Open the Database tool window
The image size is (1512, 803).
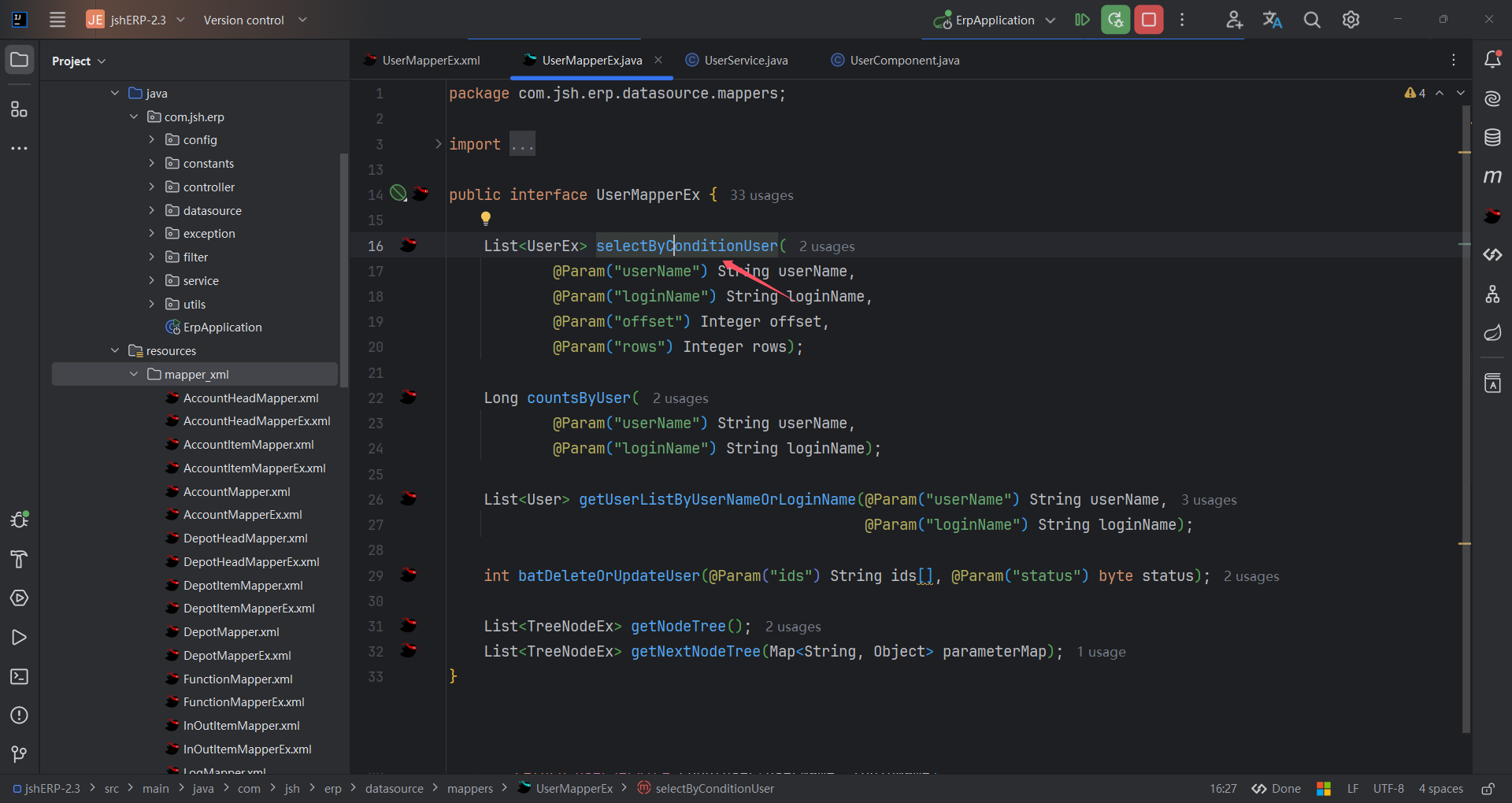pos(1492,137)
